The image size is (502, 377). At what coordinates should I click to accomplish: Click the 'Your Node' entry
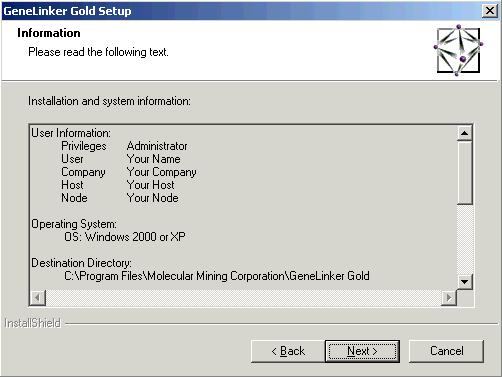[152, 198]
